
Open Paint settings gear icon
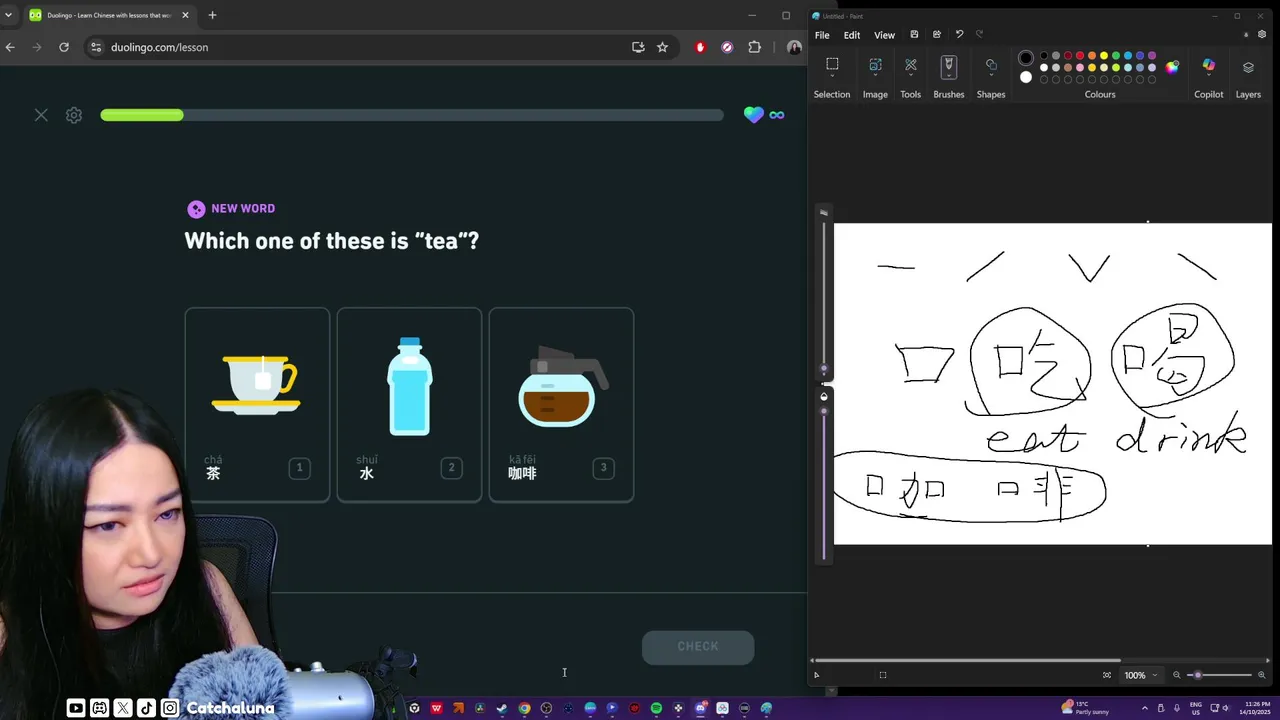pyautogui.click(x=1262, y=34)
